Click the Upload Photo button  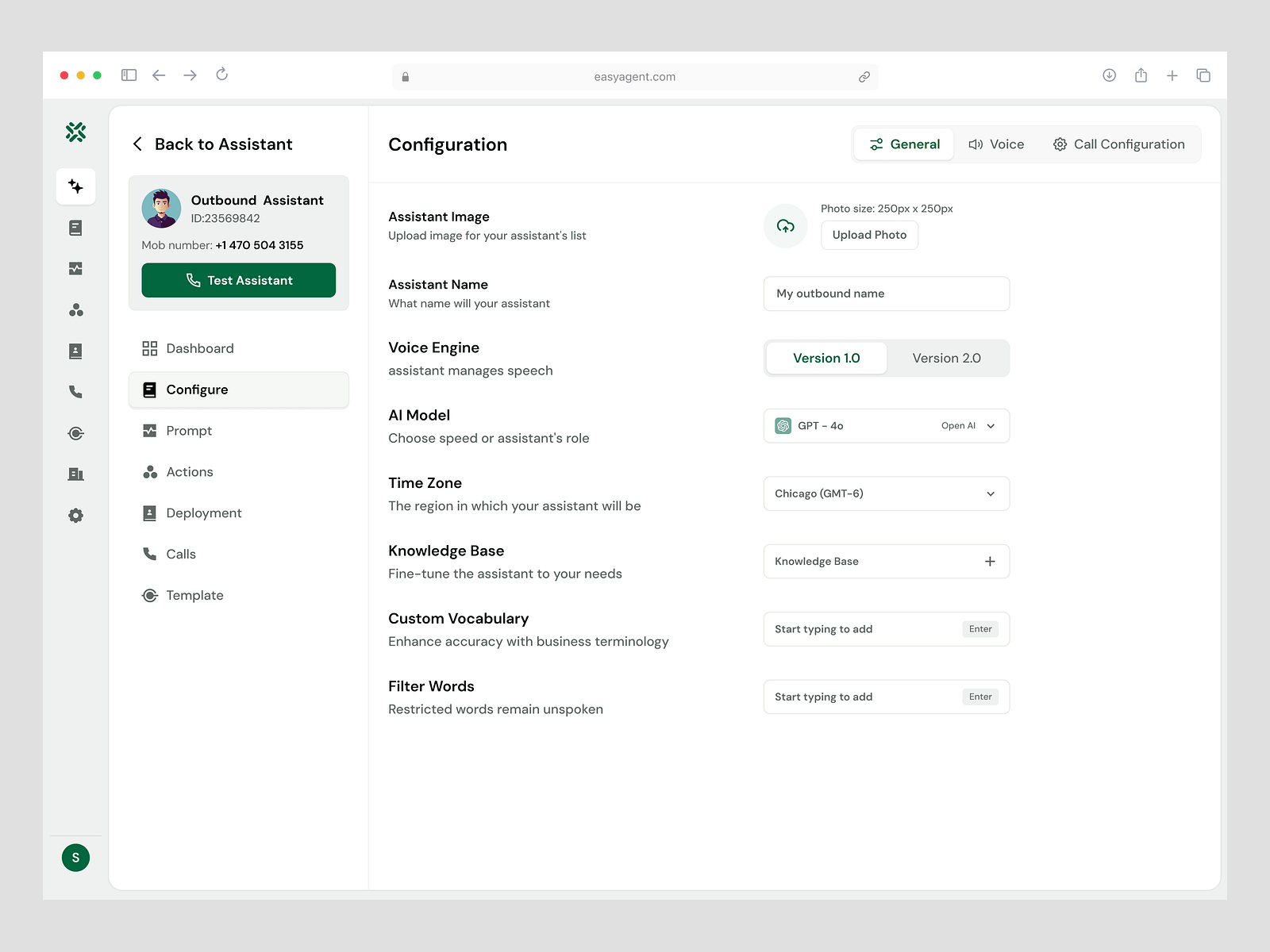(869, 235)
